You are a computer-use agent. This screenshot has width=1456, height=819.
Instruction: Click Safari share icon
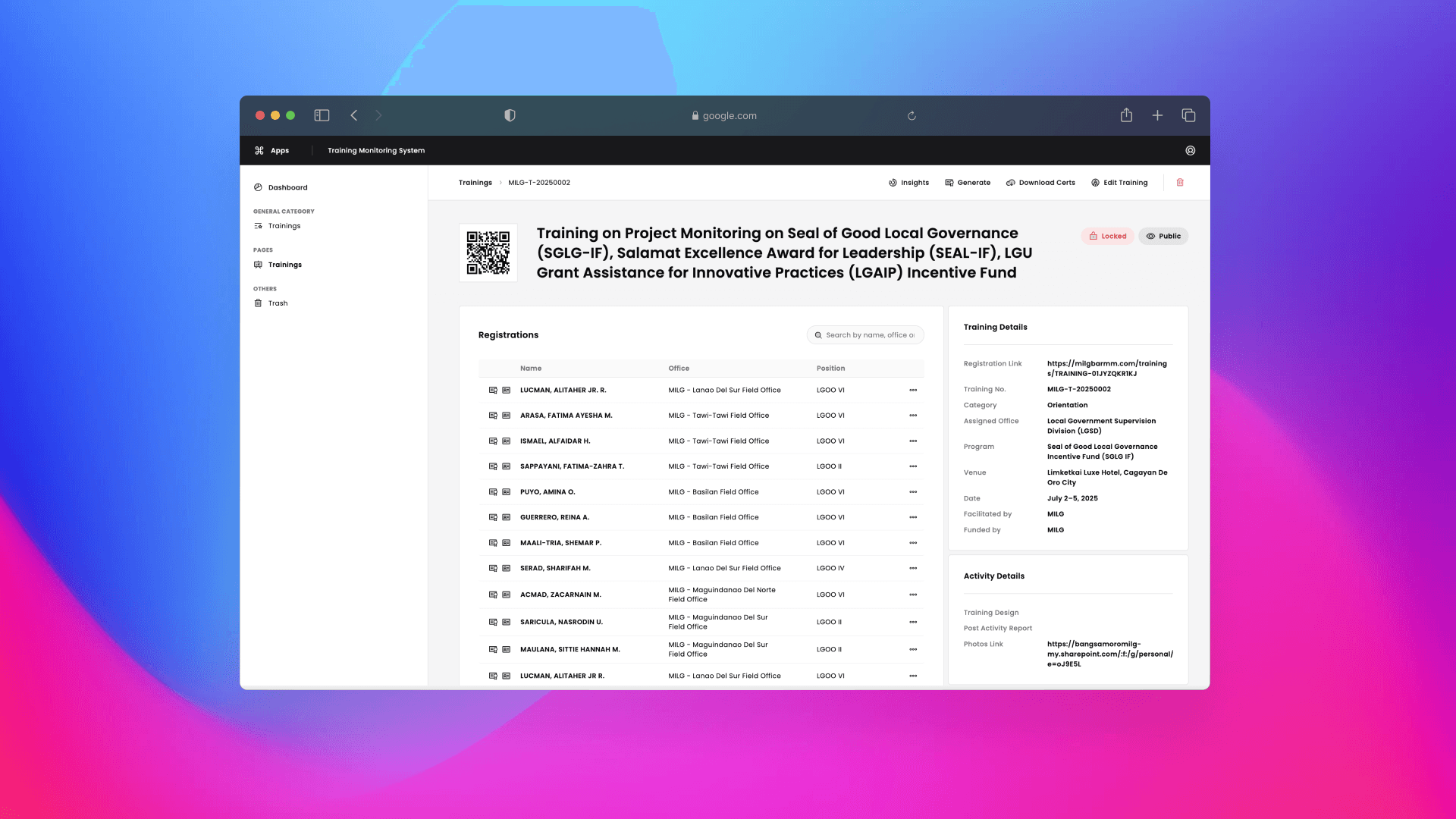tap(1126, 115)
